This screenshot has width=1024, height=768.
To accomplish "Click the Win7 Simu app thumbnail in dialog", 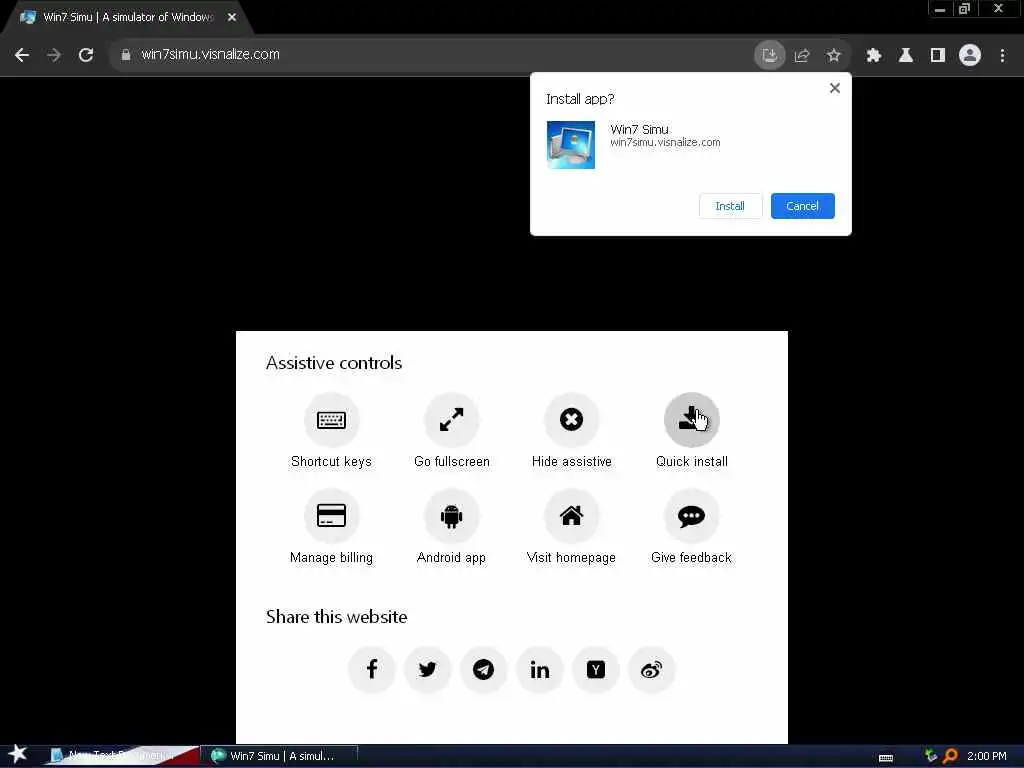I will coord(571,144).
